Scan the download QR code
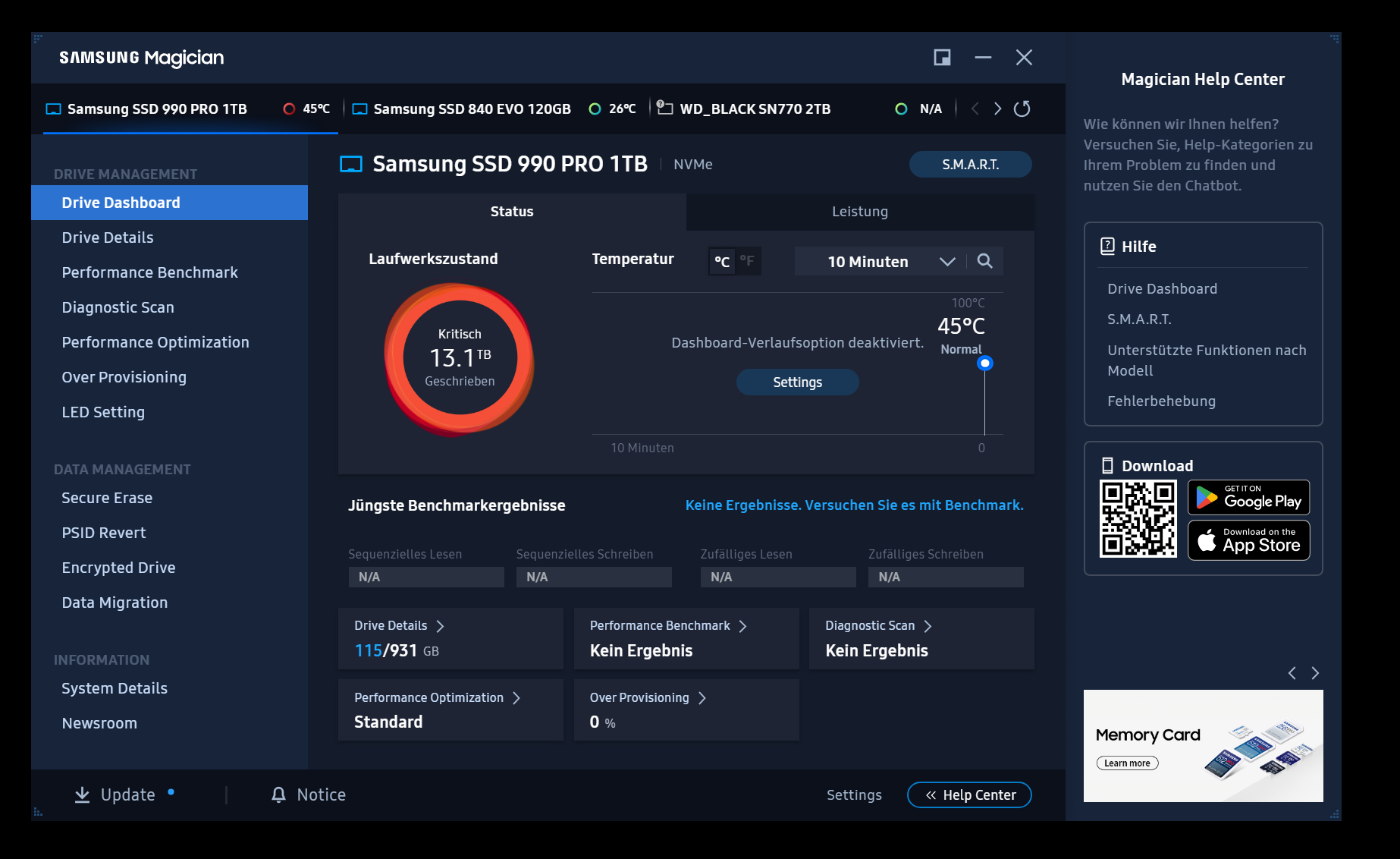The width and height of the screenshot is (1400, 859). 1138,519
